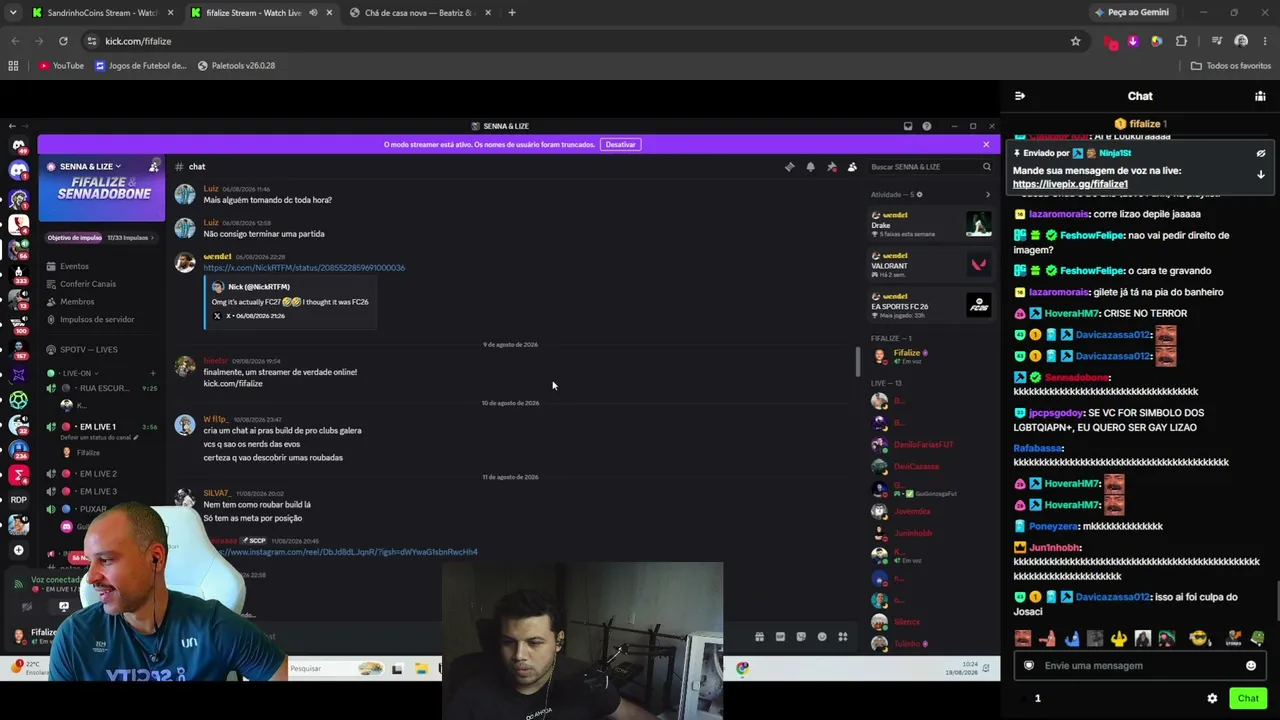Screen dimensions: 1280x720
Task: Bookmark page with star icon in address bar
Action: click(1076, 41)
